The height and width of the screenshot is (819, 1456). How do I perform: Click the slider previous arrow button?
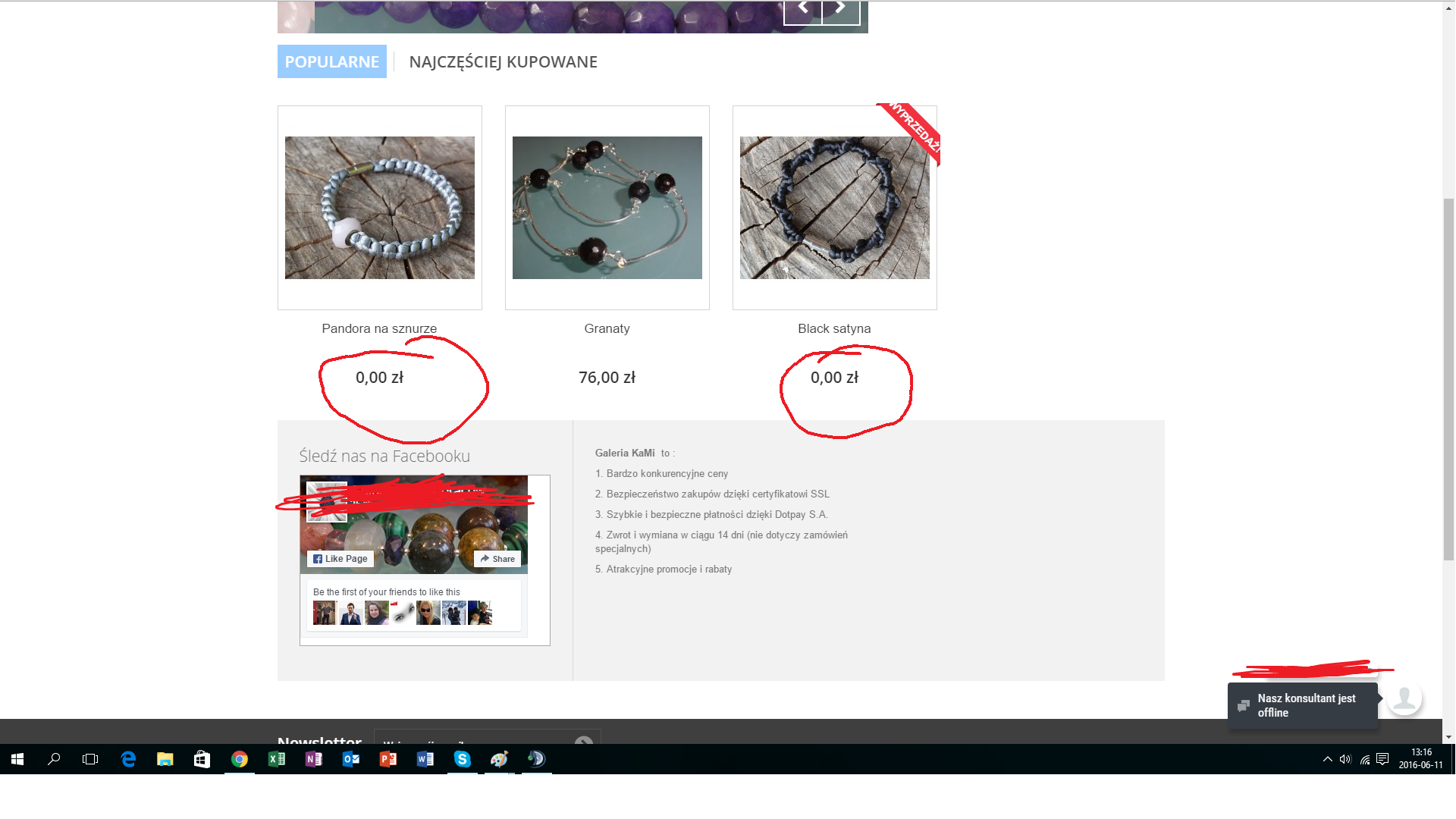802,9
